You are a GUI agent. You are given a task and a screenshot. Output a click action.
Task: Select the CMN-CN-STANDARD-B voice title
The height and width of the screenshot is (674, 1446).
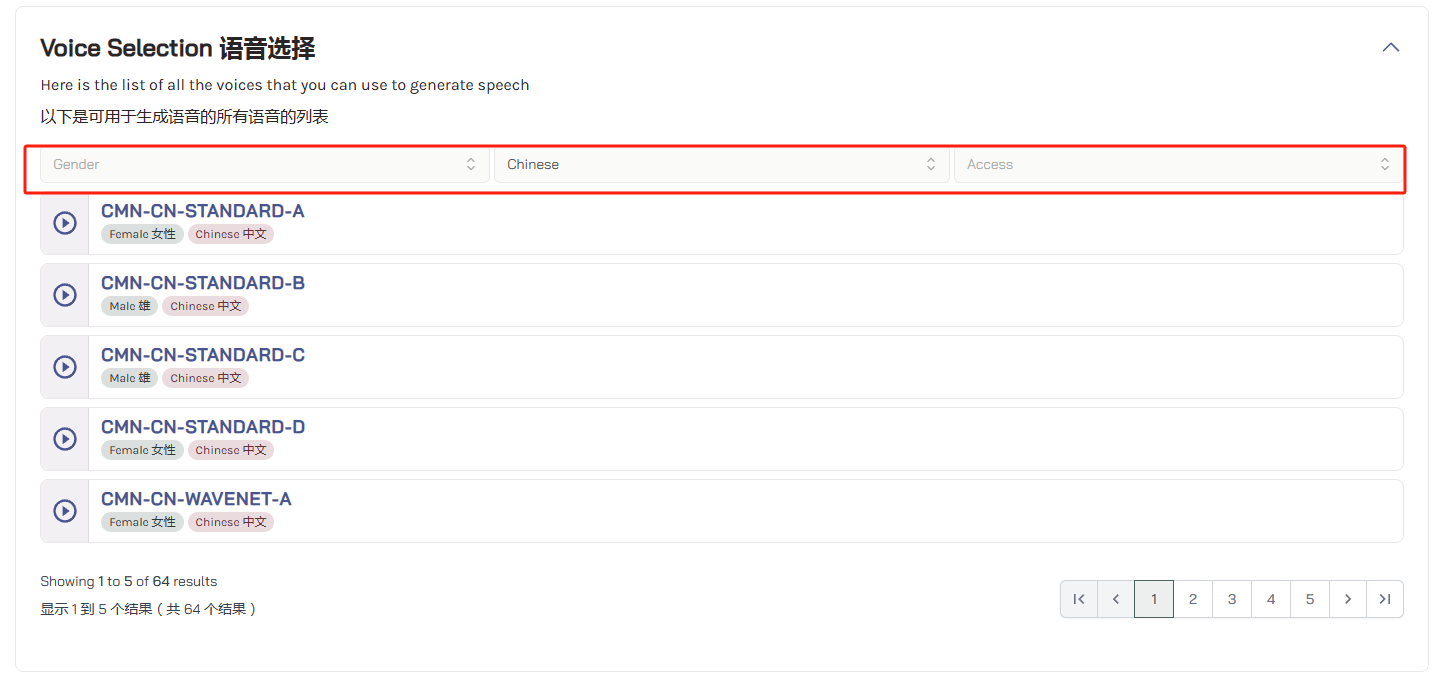point(203,283)
